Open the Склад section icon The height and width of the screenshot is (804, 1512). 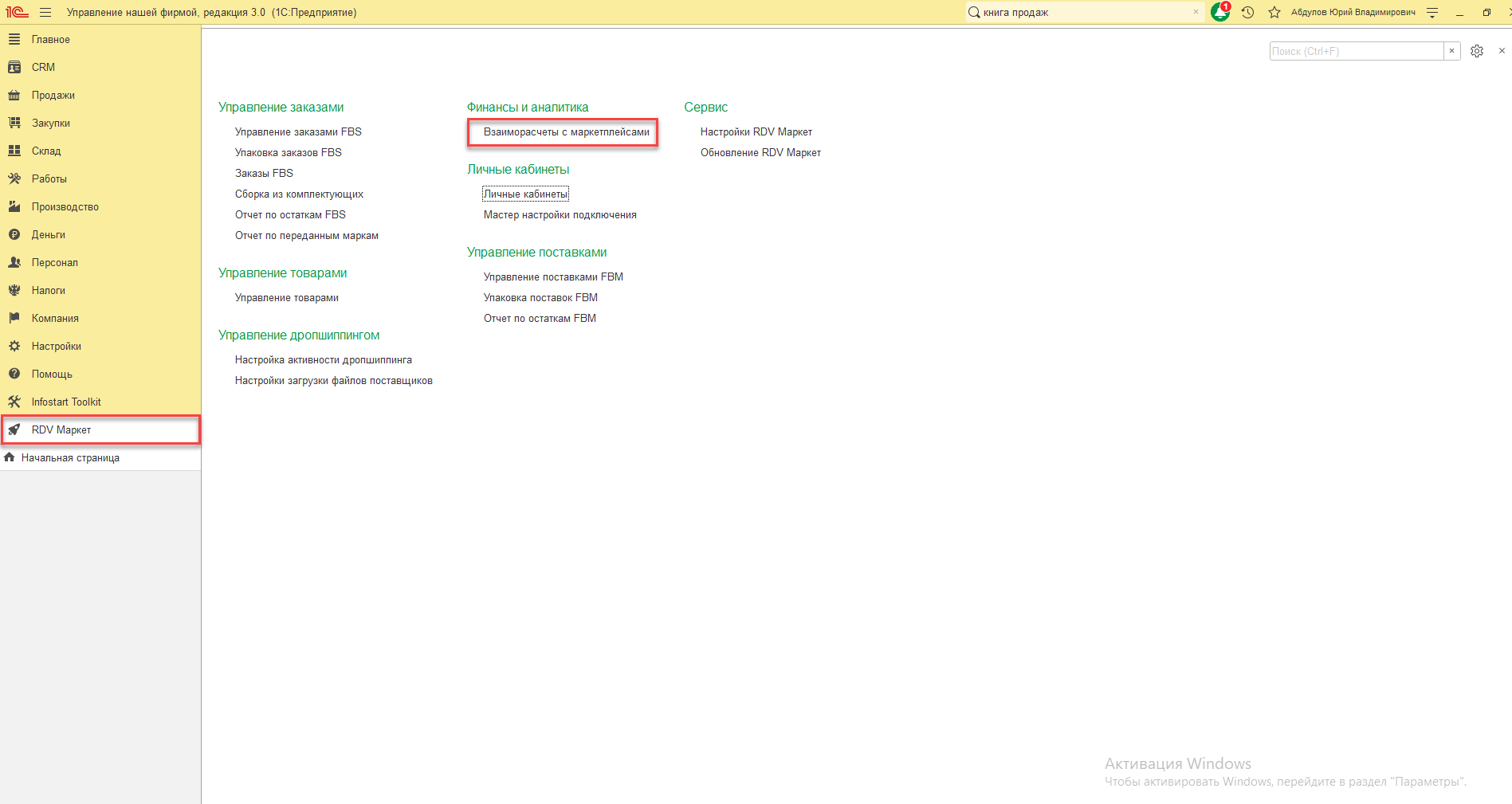pyautogui.click(x=14, y=151)
